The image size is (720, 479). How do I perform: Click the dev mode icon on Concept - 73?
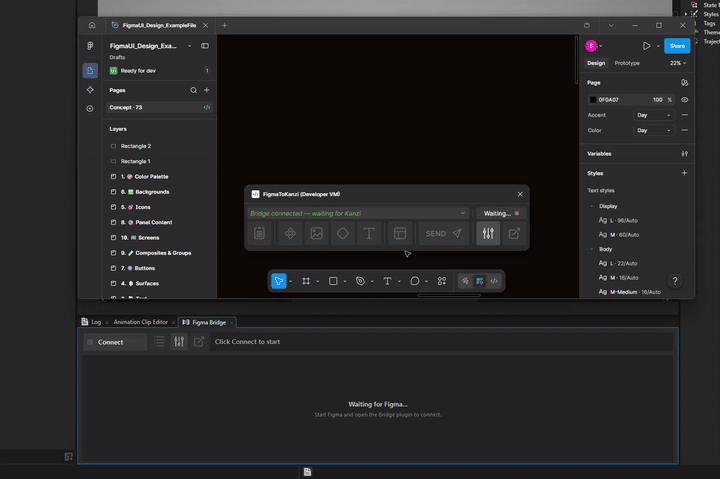(207, 107)
